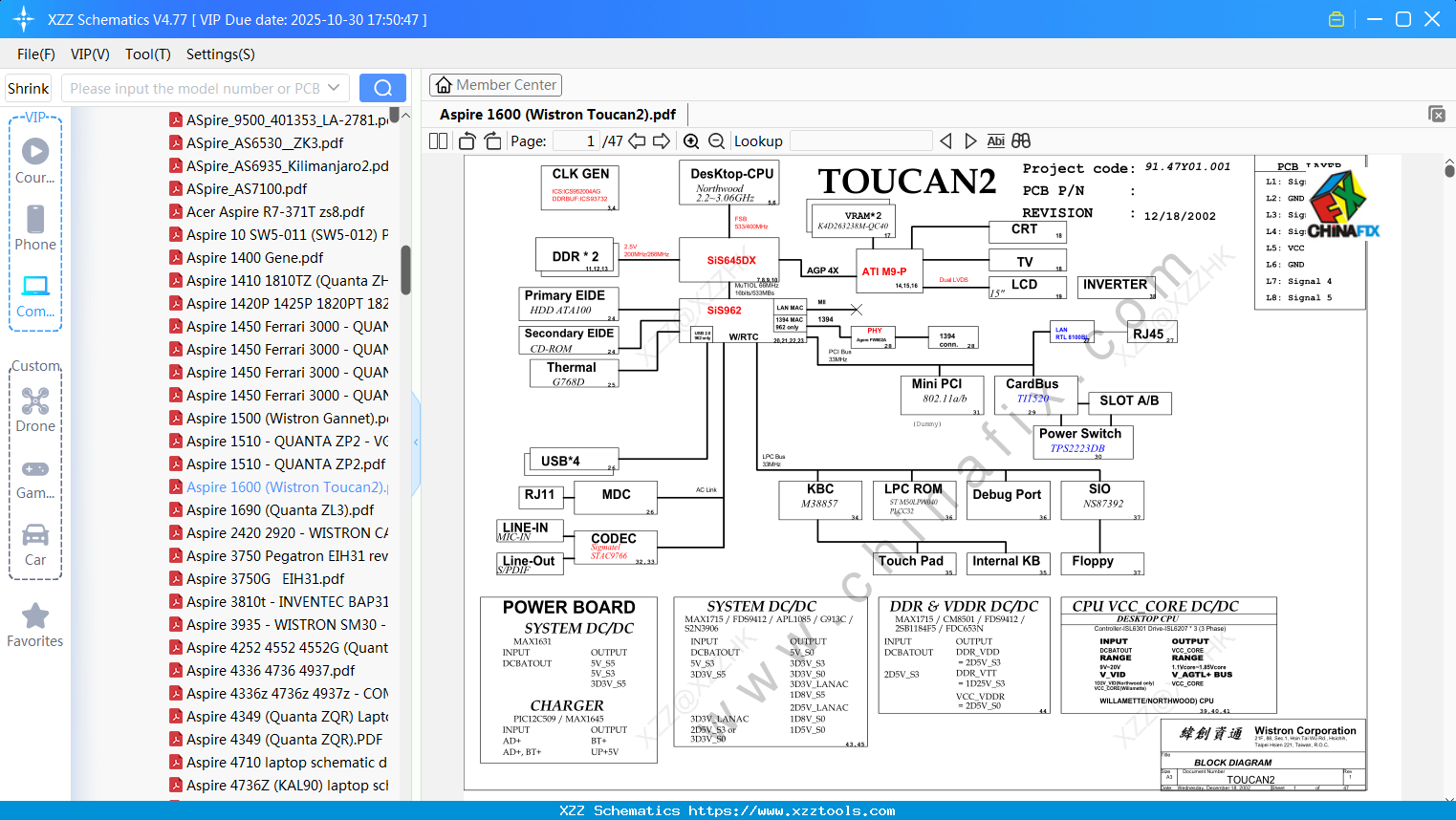The height and width of the screenshot is (820, 1456).
Task: Open Aspire 1500 (Wistron Gannet) file
Action: pyautogui.click(x=288, y=418)
